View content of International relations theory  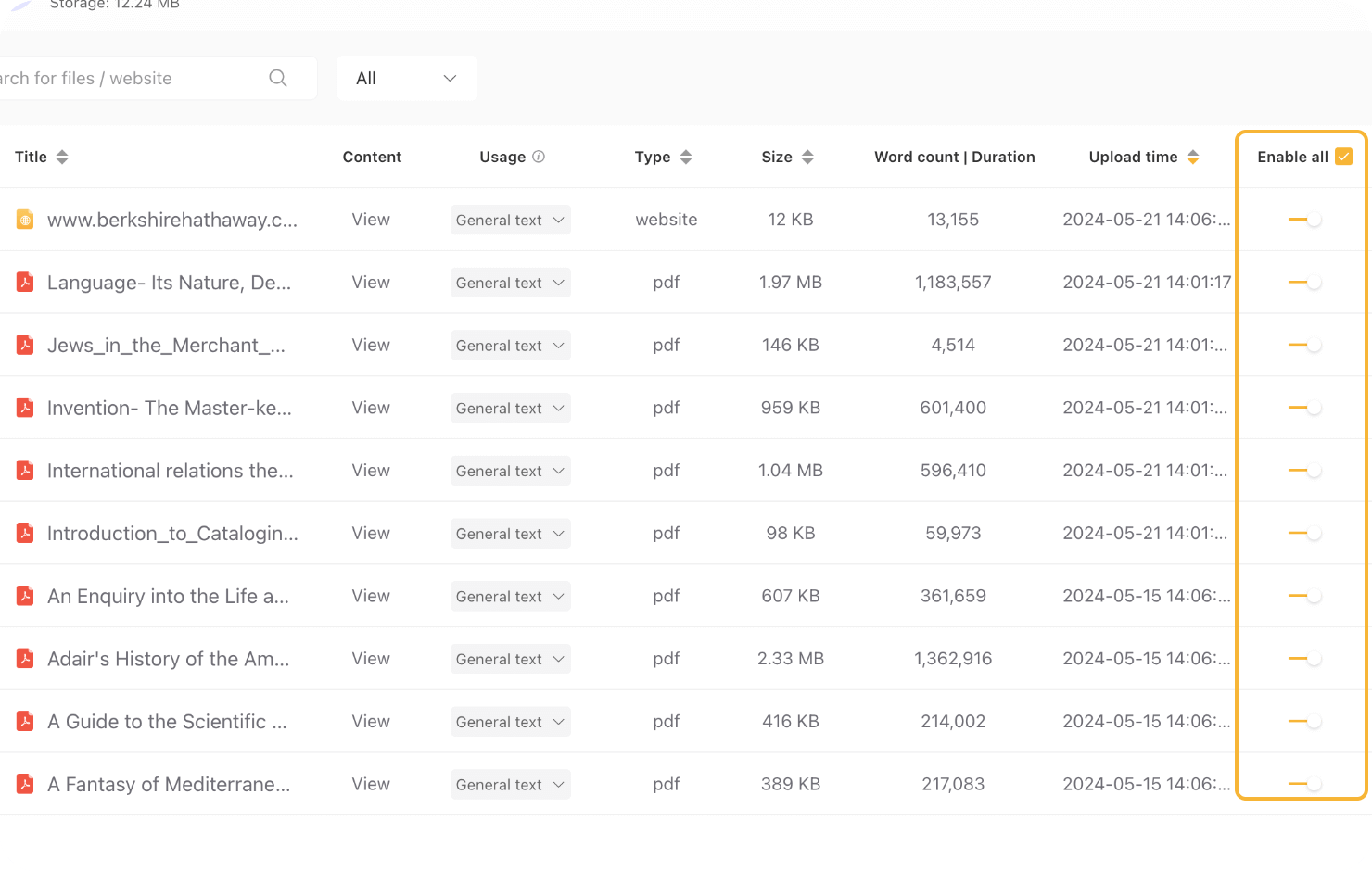pyautogui.click(x=371, y=471)
